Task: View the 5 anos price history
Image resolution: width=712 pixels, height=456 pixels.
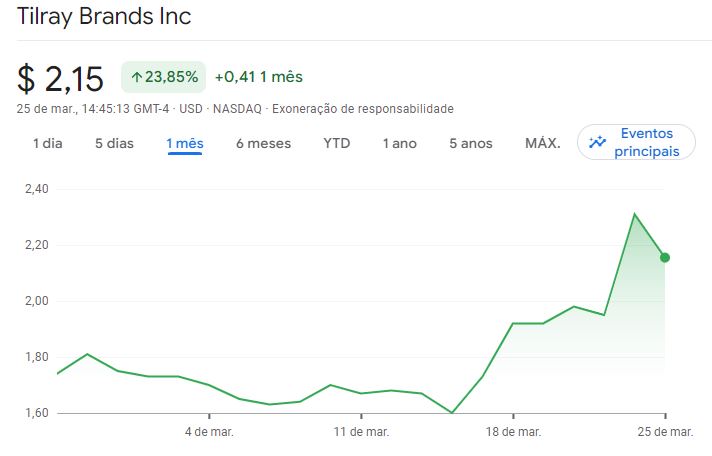Action: tap(471, 143)
